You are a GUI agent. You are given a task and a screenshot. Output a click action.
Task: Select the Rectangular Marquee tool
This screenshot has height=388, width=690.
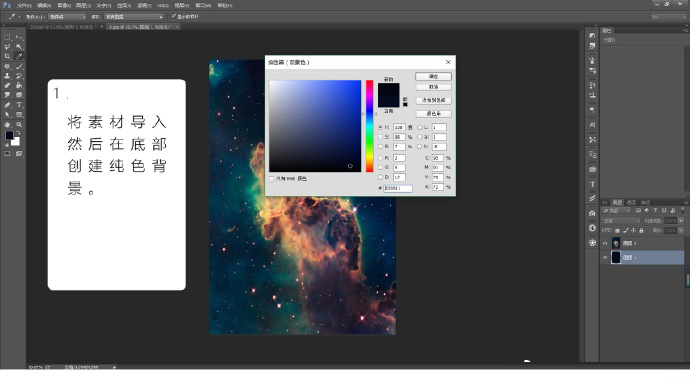click(x=7, y=37)
